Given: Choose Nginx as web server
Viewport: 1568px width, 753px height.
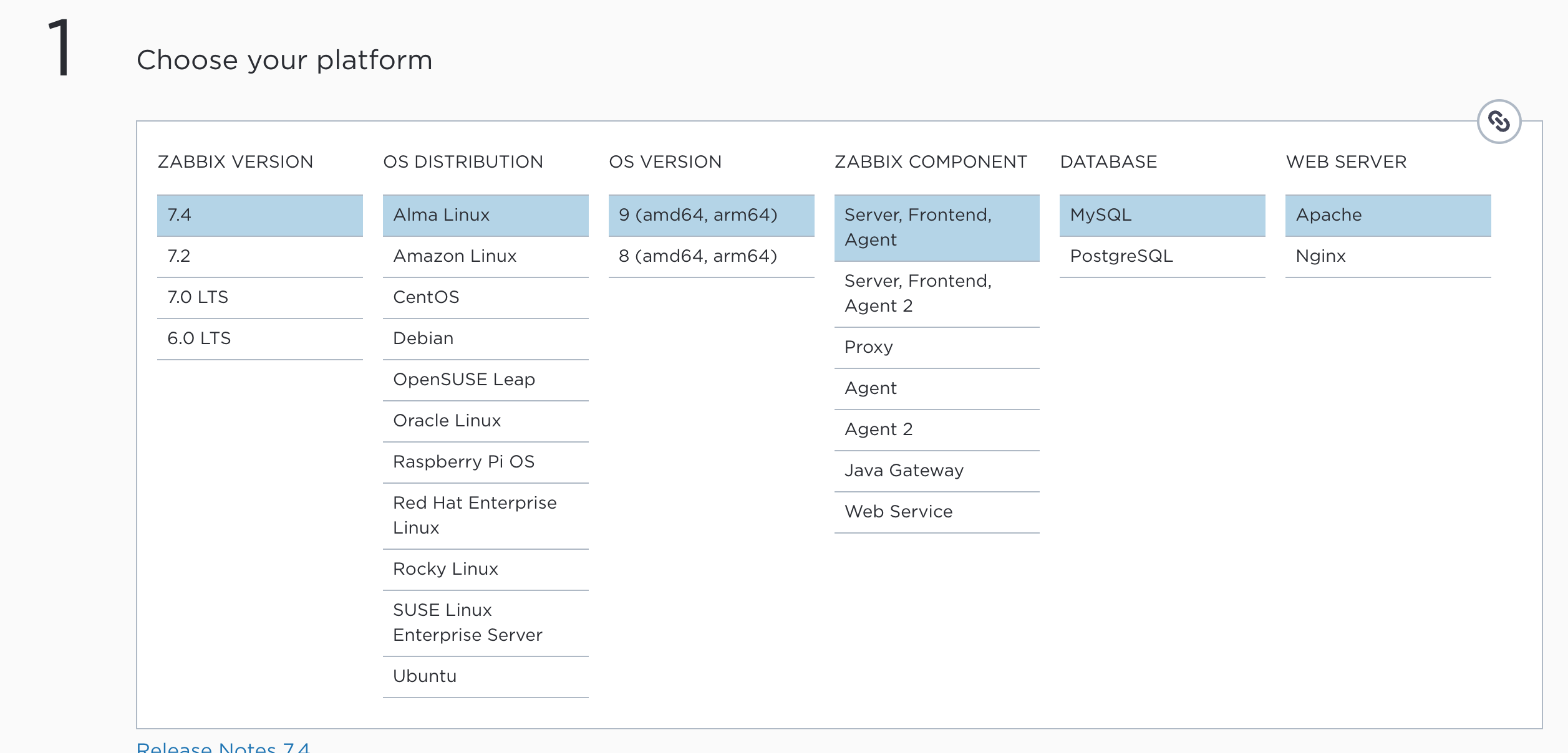Looking at the screenshot, I should (x=1388, y=256).
